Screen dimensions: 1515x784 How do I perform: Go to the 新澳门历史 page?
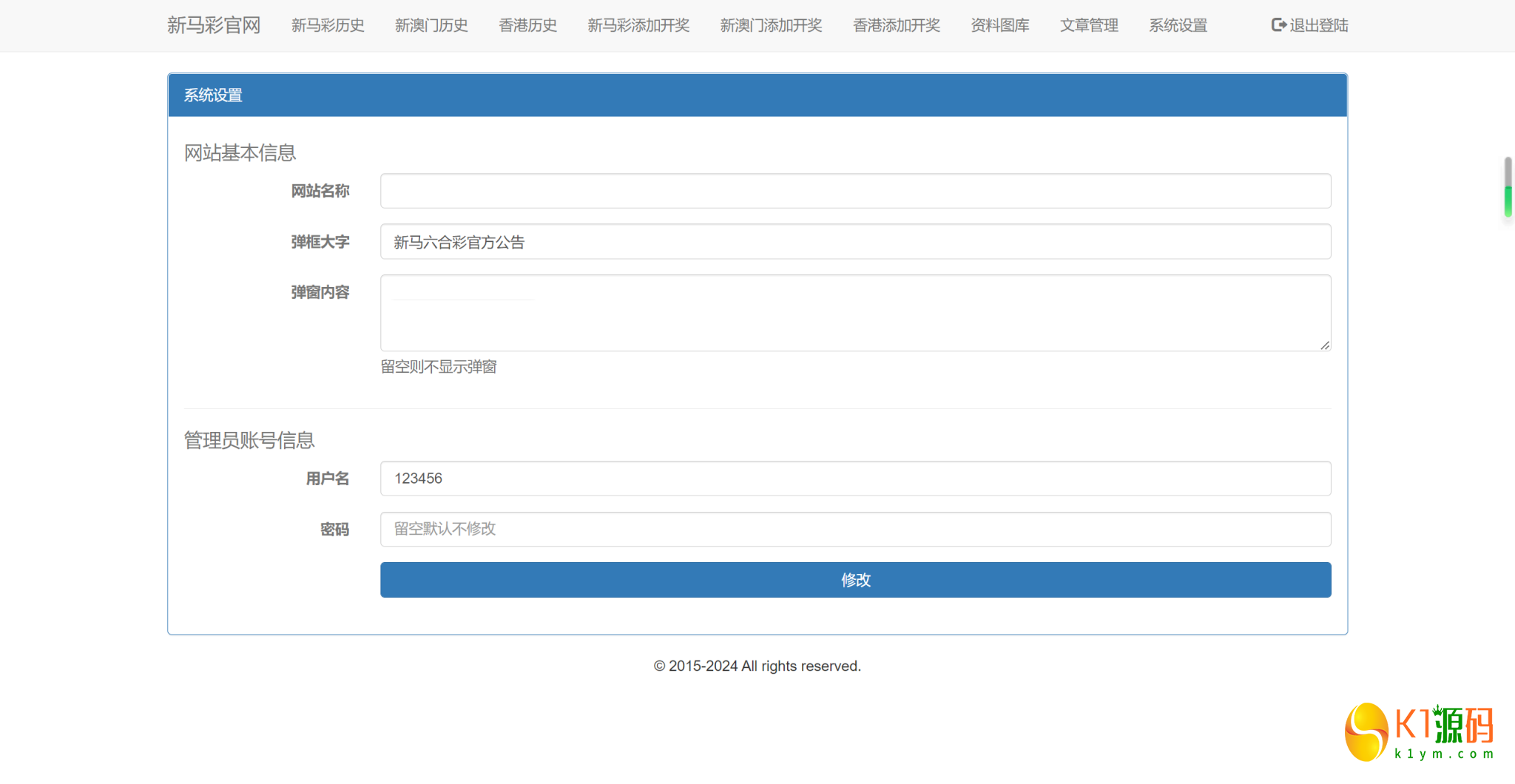(431, 25)
